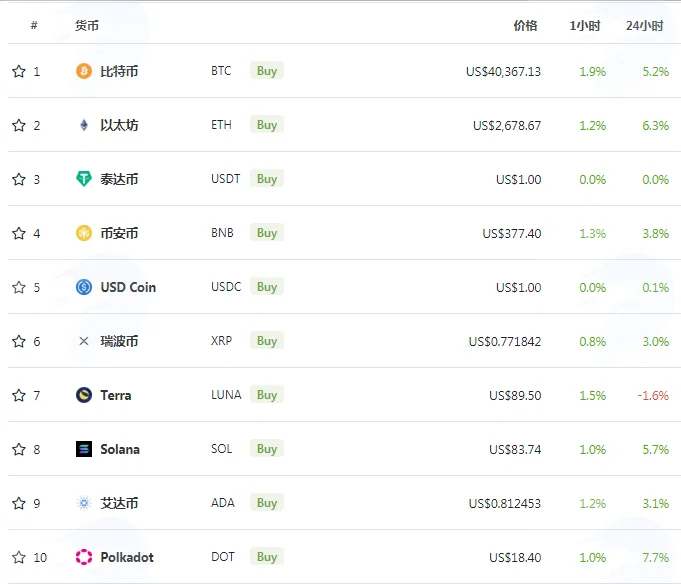This screenshot has width=681, height=584.
Task: Toggle favorite star for XRP row
Action: [19, 341]
